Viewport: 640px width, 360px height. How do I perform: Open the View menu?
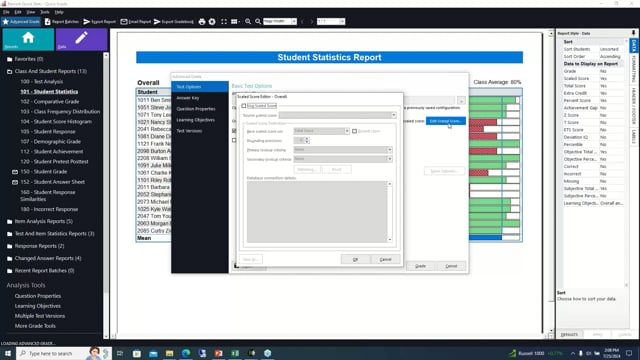[x=31, y=12]
